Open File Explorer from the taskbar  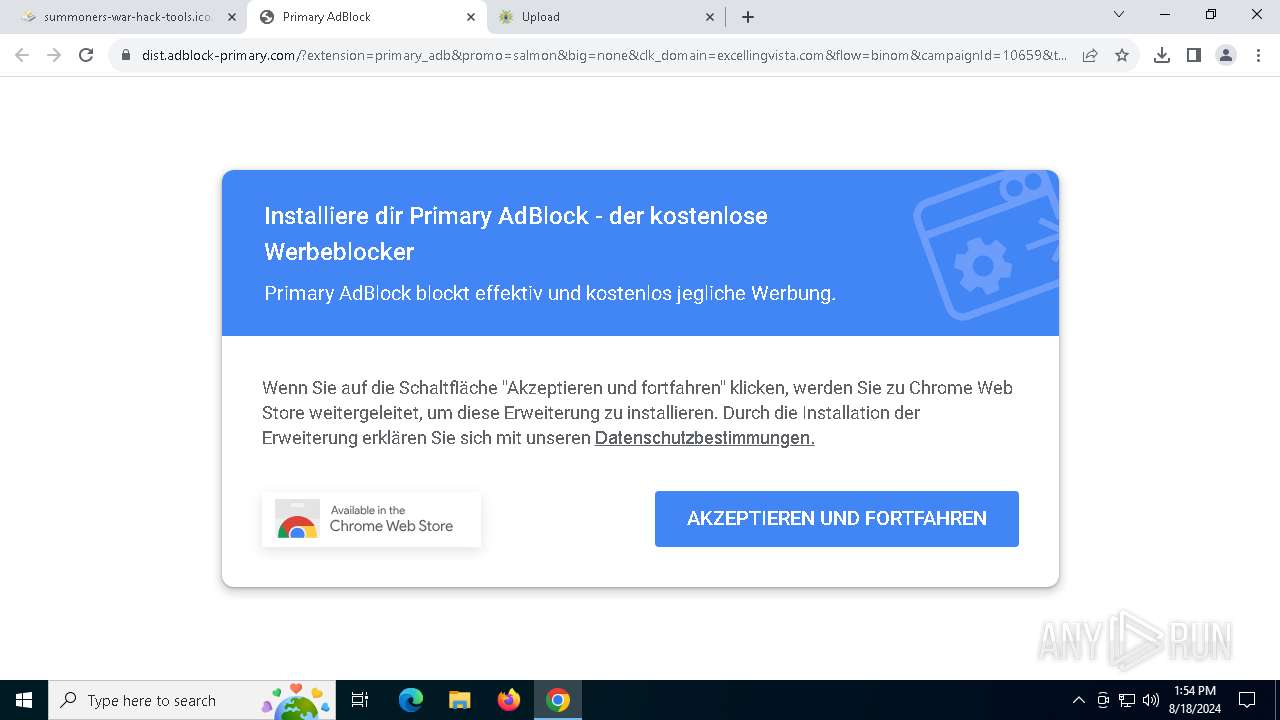tap(459, 700)
